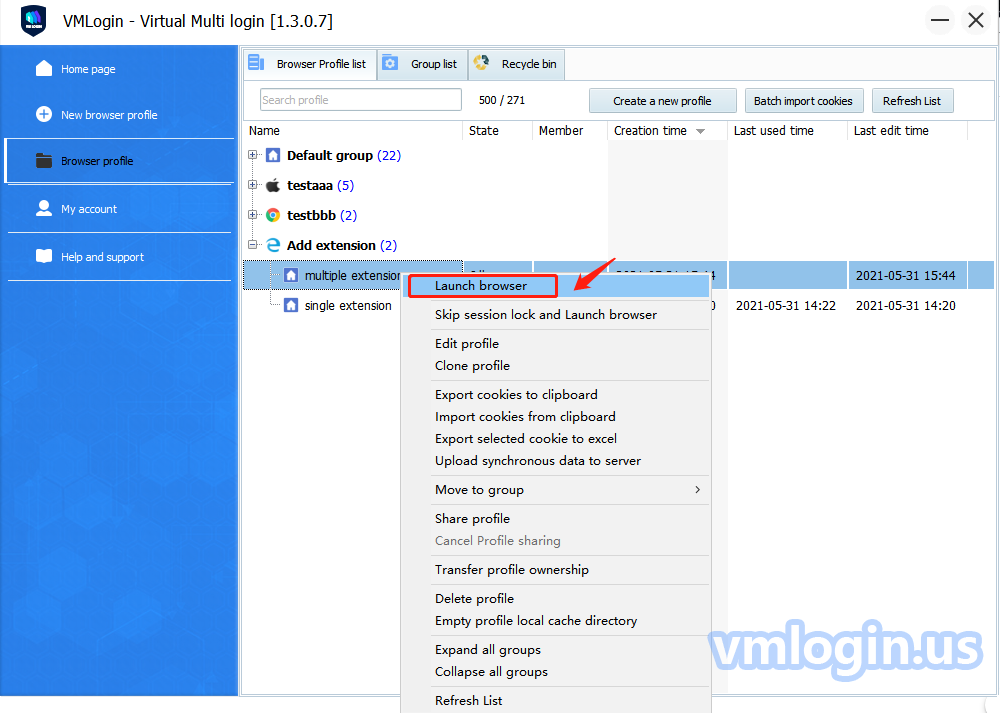Expand the testaaa group node
1000x713 pixels.
tap(253, 185)
